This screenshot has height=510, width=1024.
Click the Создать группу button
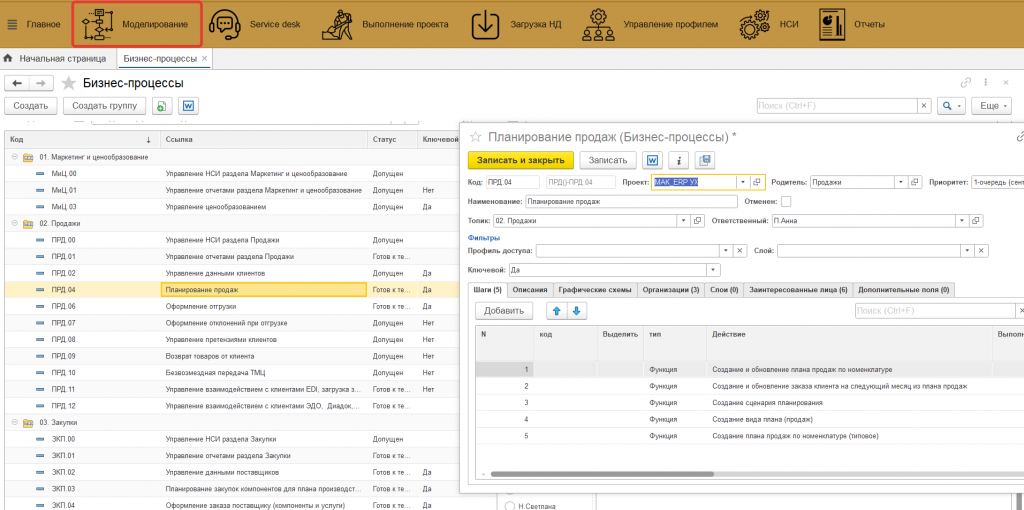[104, 105]
